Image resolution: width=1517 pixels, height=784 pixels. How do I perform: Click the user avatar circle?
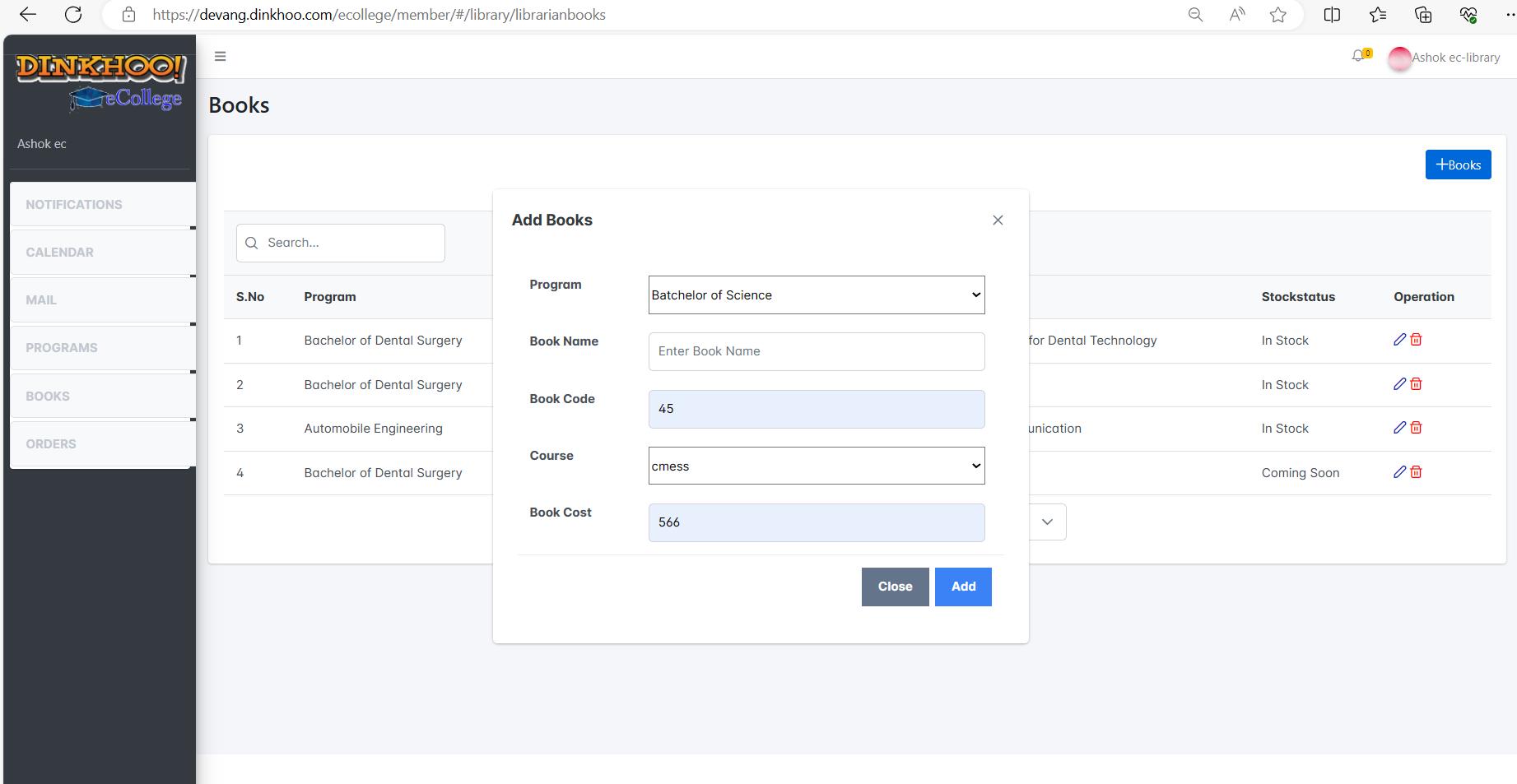pos(1399,58)
